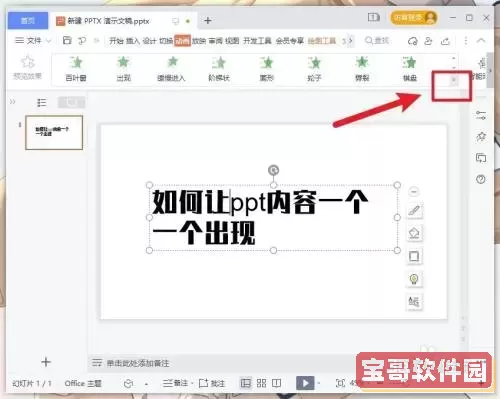Switch to Normal view in status bar

246,383
